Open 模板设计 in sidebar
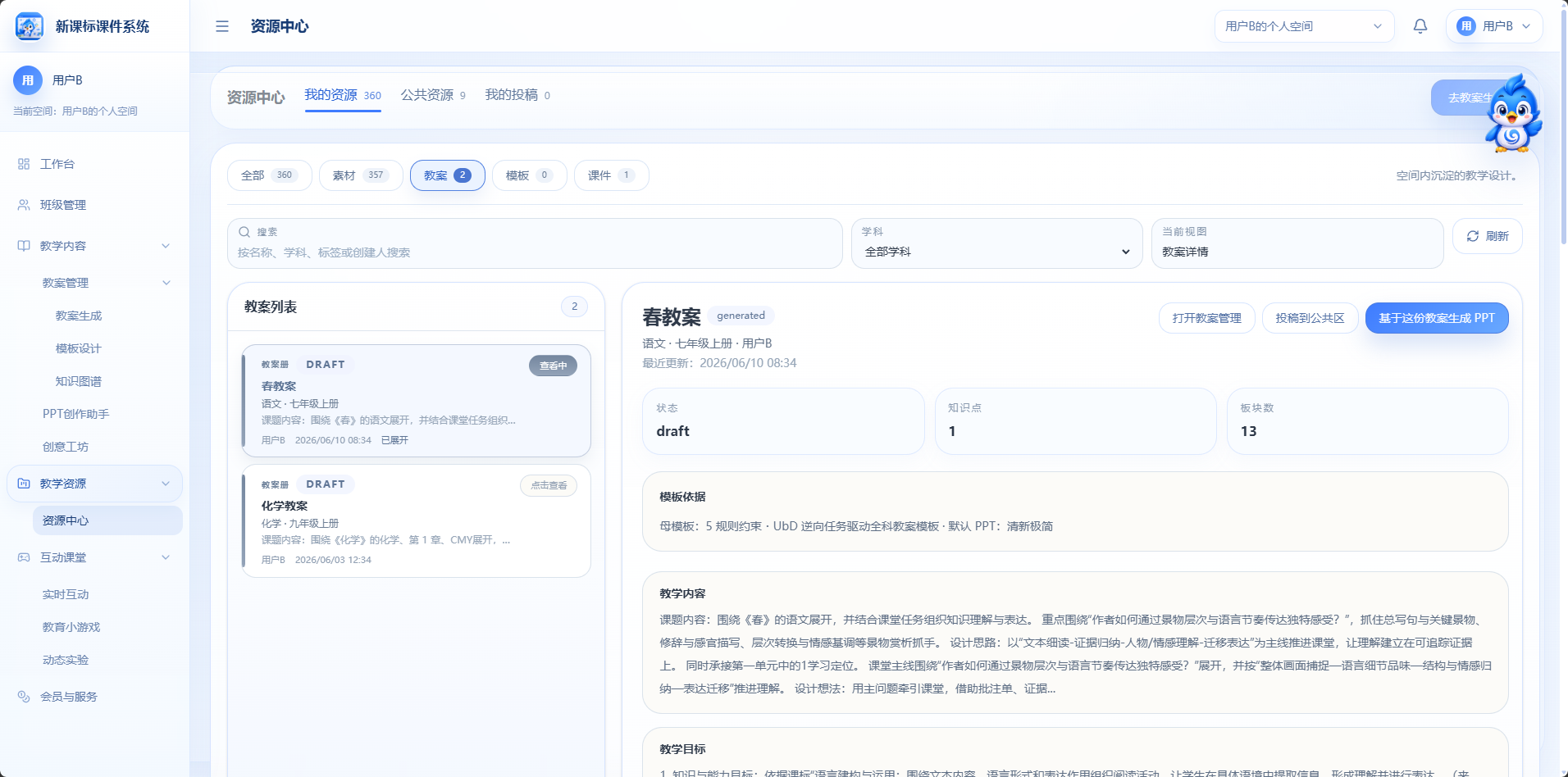Screen dimensions: 1568x777 (79, 348)
